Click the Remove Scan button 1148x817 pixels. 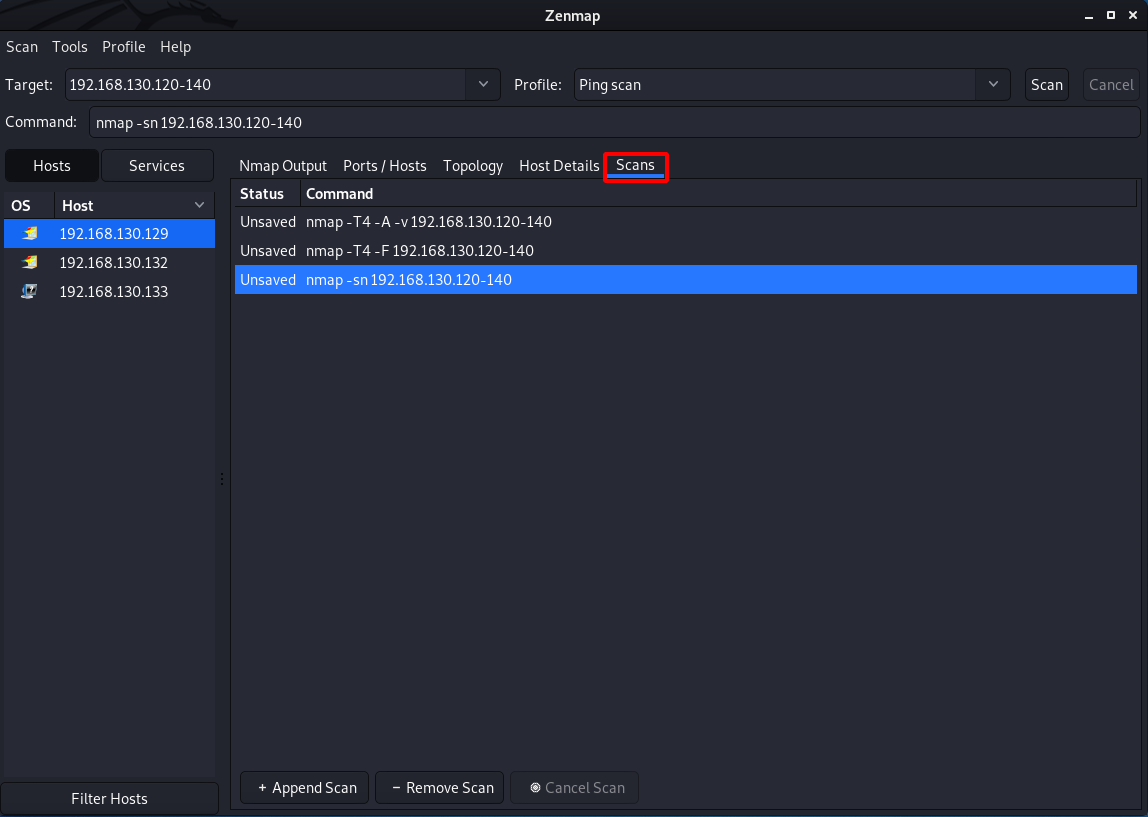[x=439, y=788]
